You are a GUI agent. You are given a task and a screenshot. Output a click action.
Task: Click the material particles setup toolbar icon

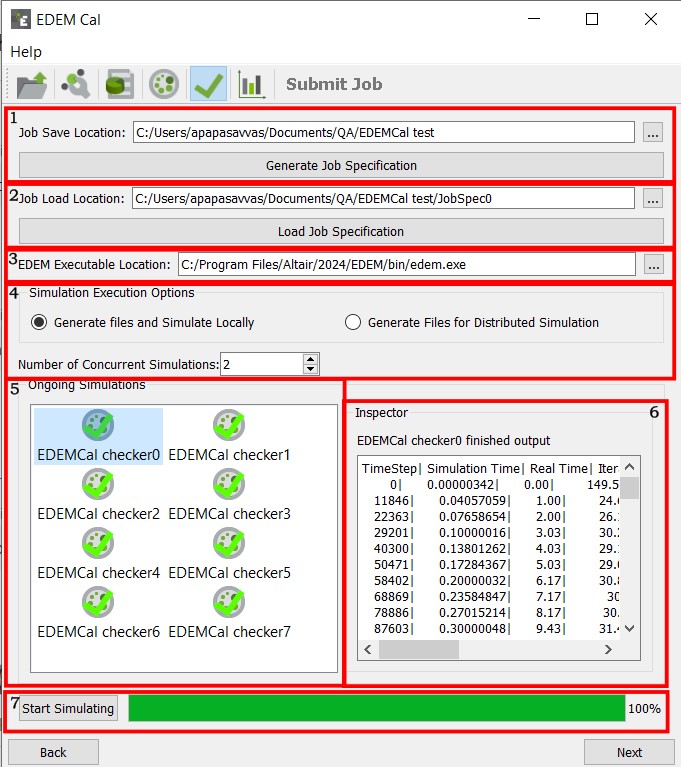tap(76, 84)
